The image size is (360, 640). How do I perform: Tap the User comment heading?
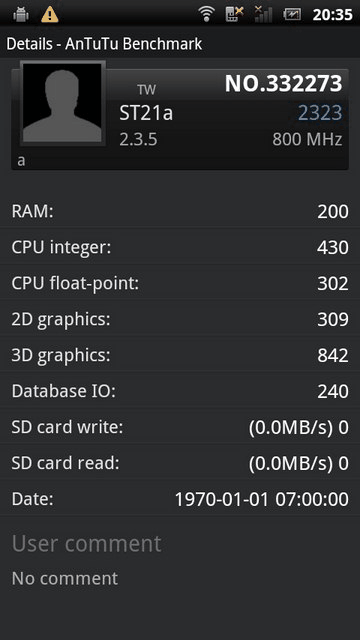click(x=87, y=544)
